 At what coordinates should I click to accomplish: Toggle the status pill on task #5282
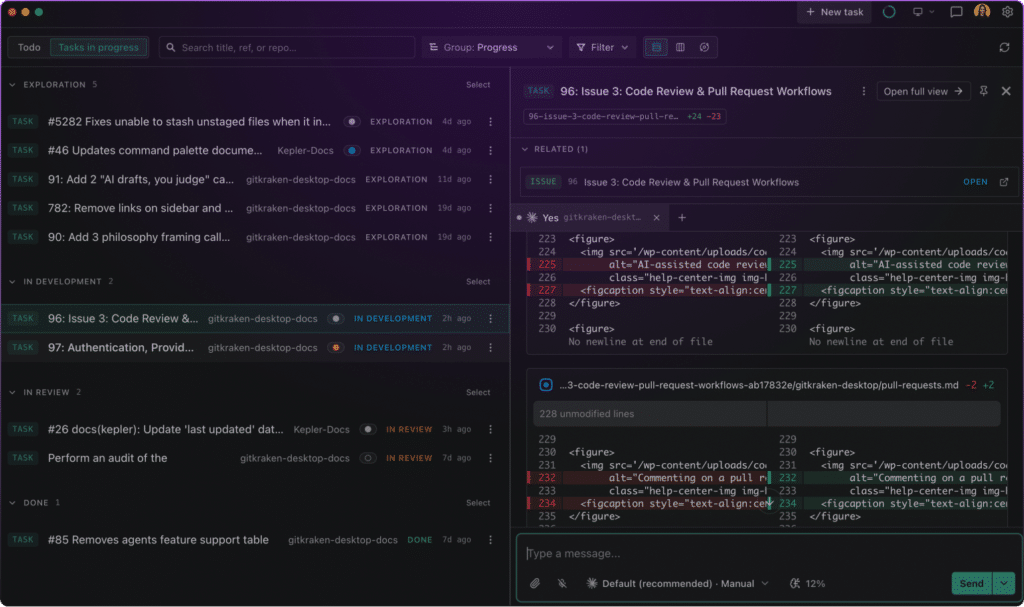351,122
